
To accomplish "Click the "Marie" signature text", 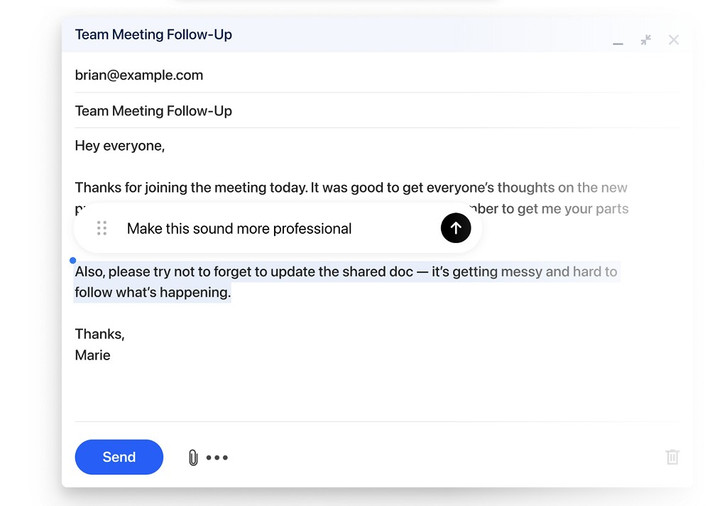I will tap(93, 355).
